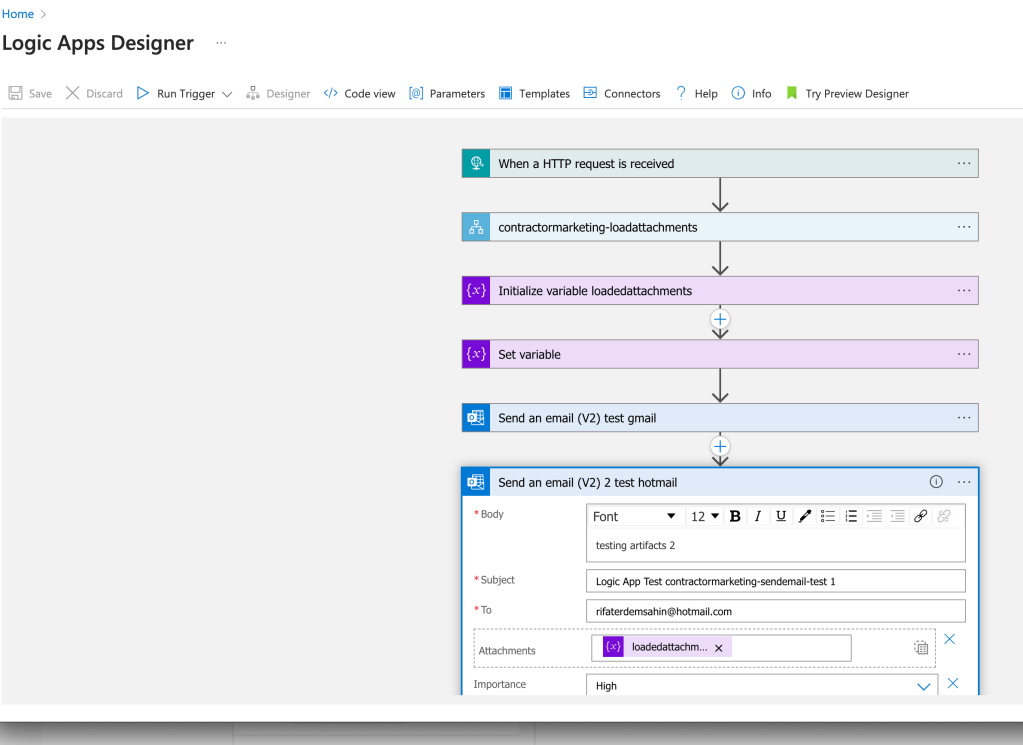This screenshot has width=1023, height=745.
Task: Expand 'Send an email (V2) test gmail' step
Action: [x=720, y=418]
